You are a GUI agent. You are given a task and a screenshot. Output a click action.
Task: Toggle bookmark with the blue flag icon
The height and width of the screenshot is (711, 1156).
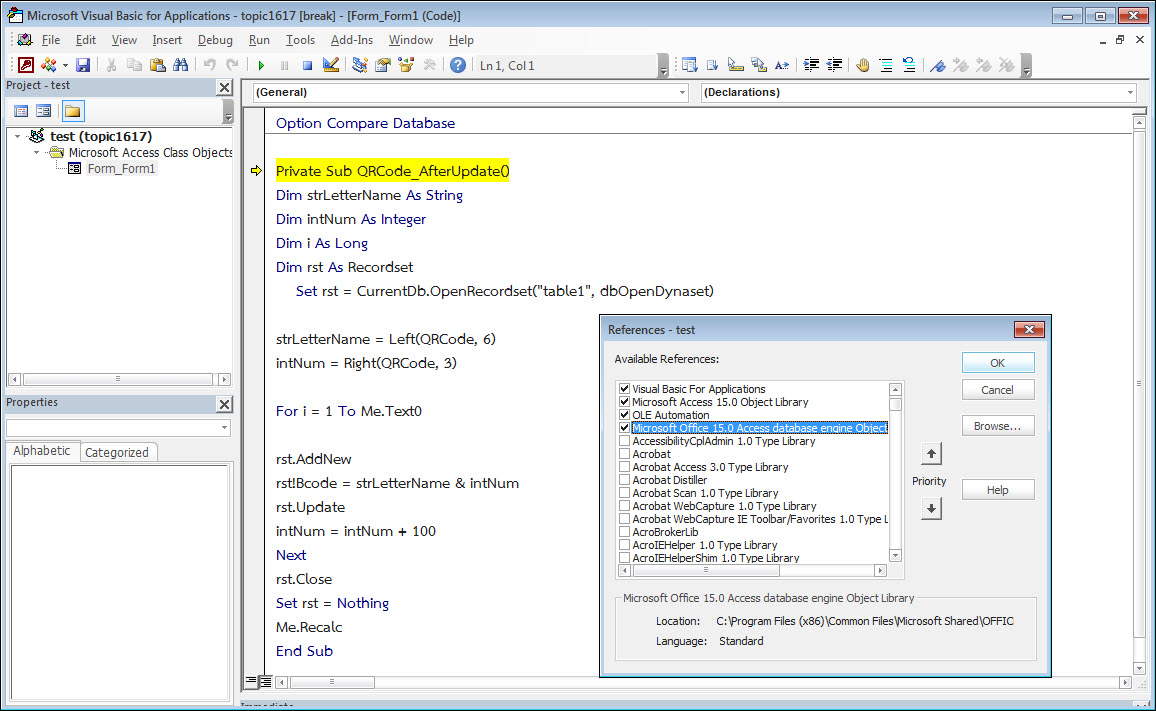tap(938, 65)
